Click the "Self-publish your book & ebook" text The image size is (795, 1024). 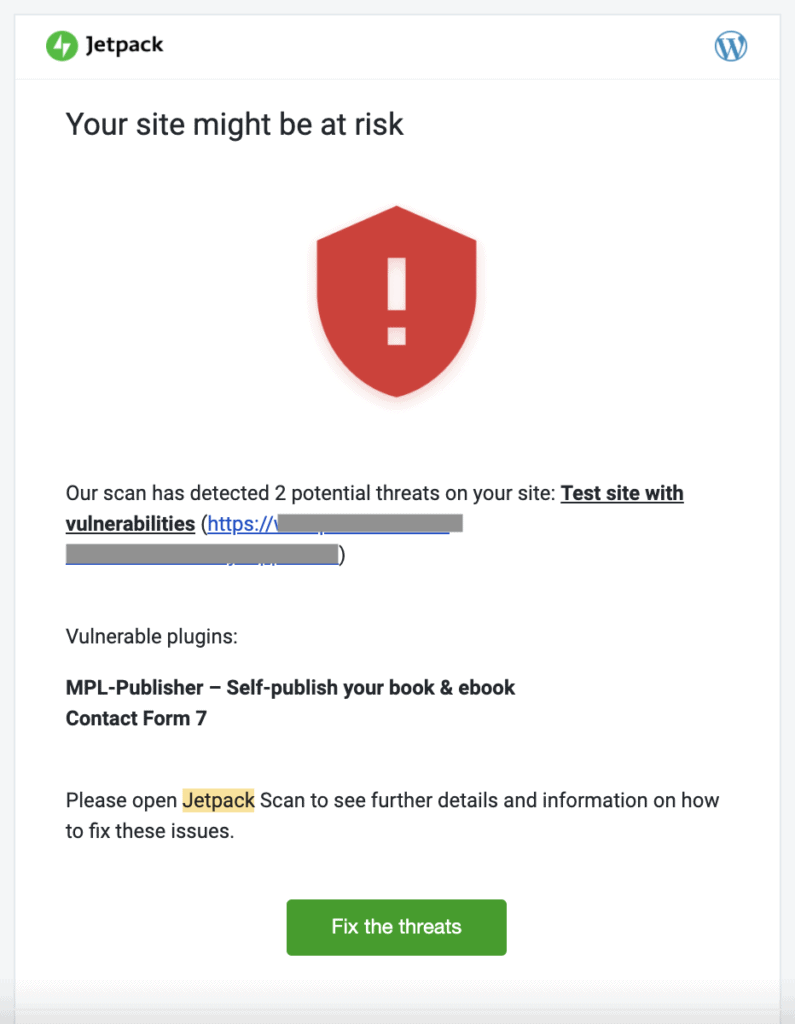(x=371, y=688)
